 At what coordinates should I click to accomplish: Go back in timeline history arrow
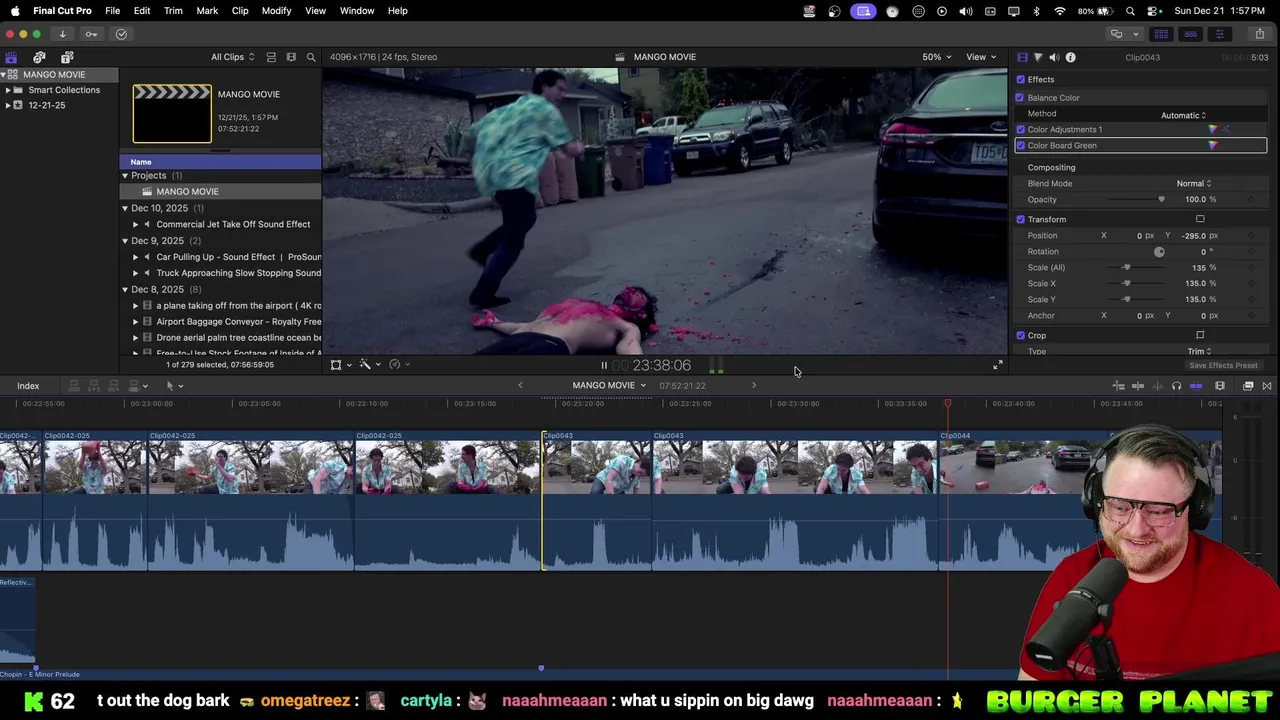coord(520,386)
